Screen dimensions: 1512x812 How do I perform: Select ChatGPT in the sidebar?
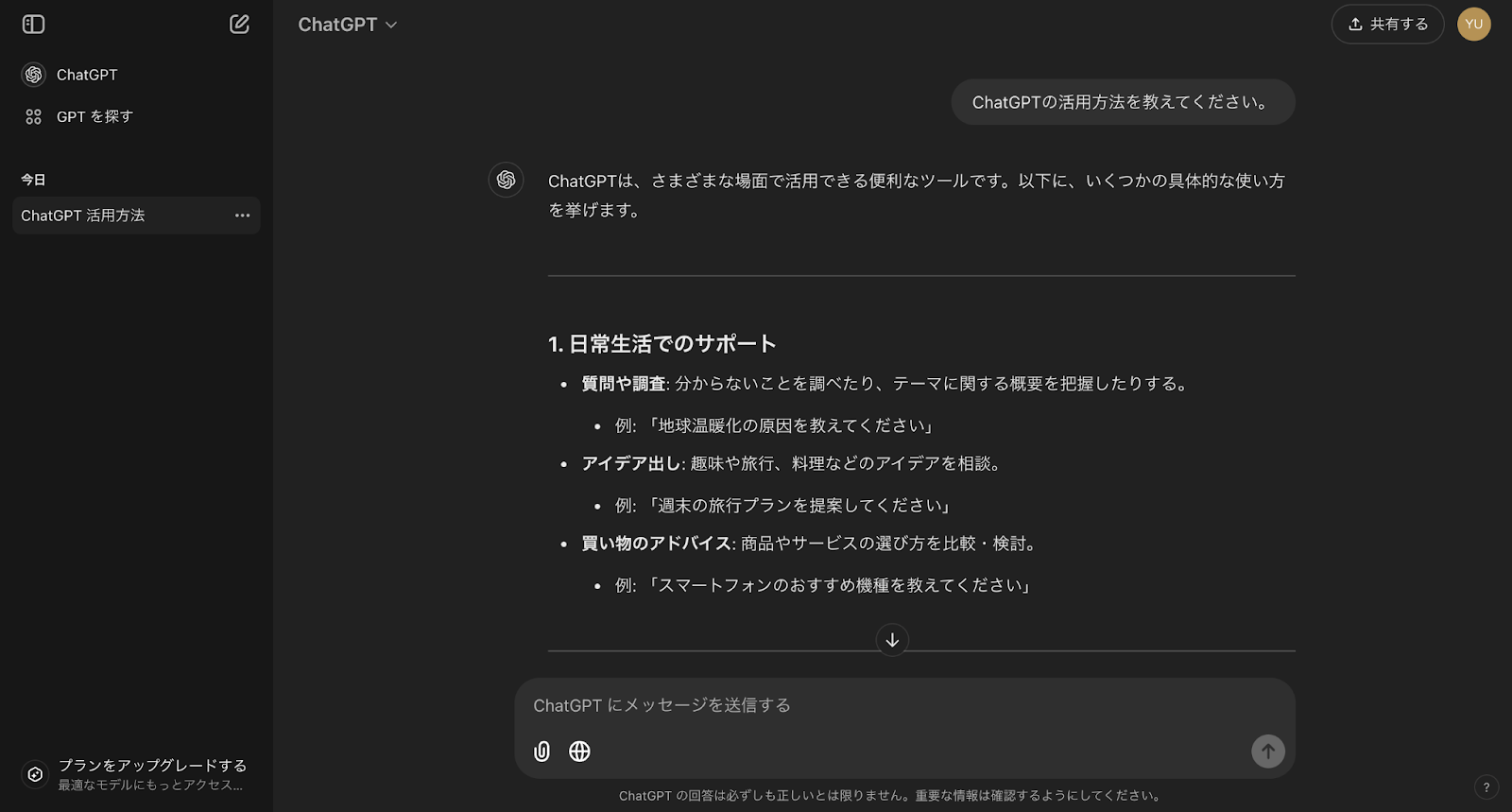(136, 75)
